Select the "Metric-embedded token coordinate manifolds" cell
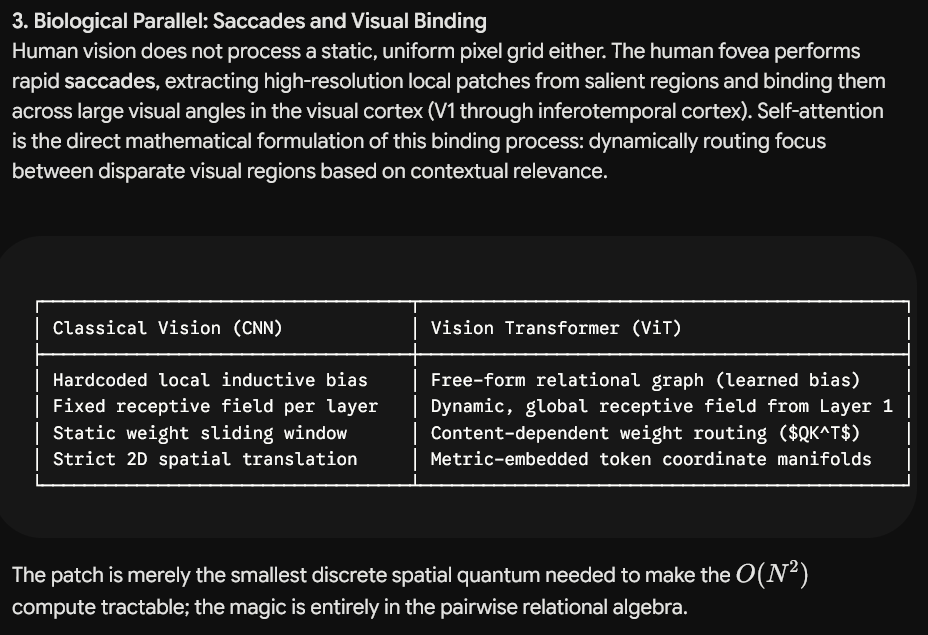The image size is (928, 635). click(651, 459)
